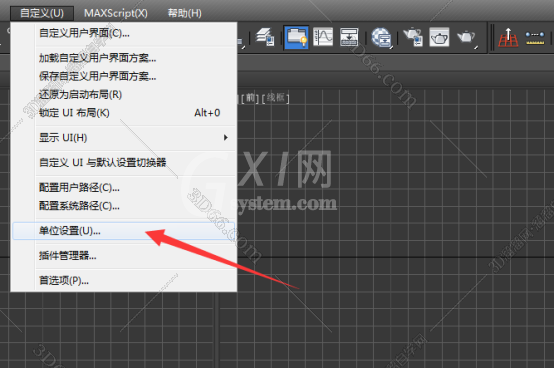Open 单位设置(U)... dialog
This screenshot has width=554, height=368.
pos(124,231)
